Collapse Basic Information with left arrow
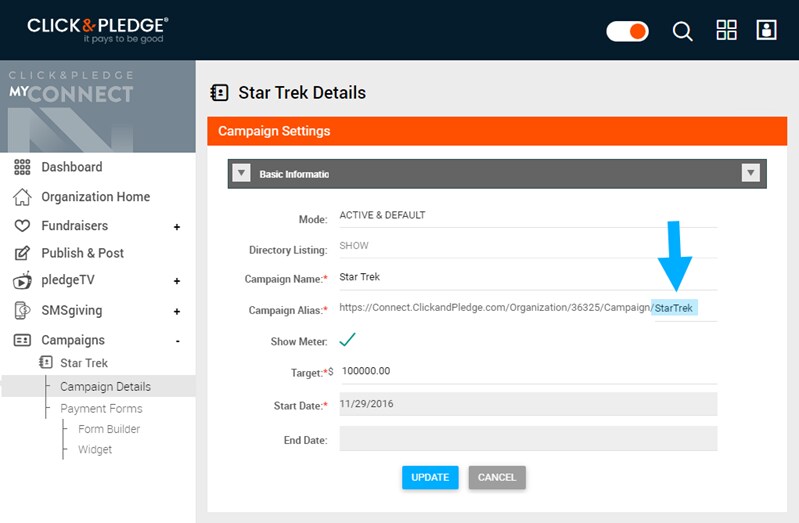 pos(241,173)
